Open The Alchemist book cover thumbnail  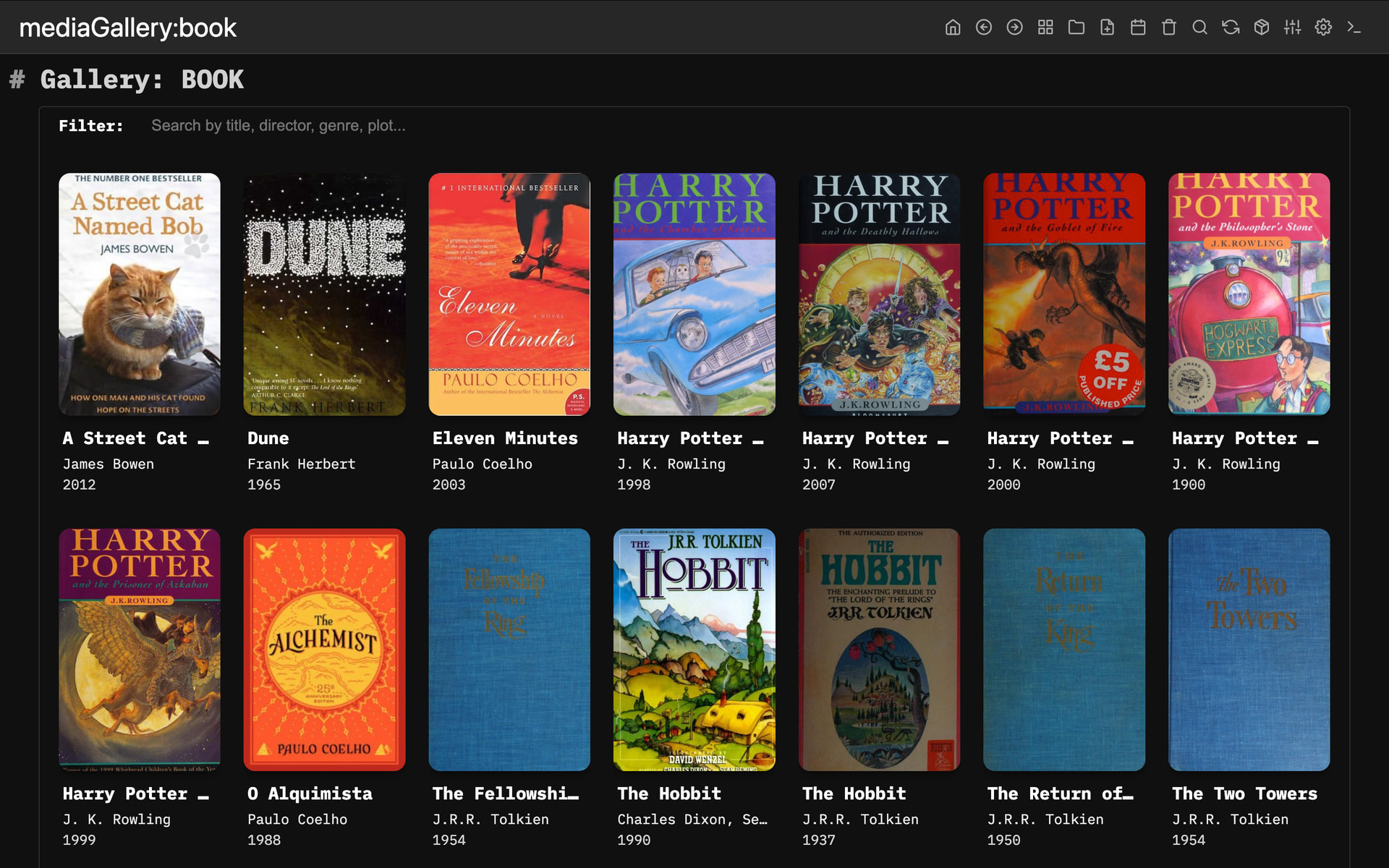click(x=324, y=649)
